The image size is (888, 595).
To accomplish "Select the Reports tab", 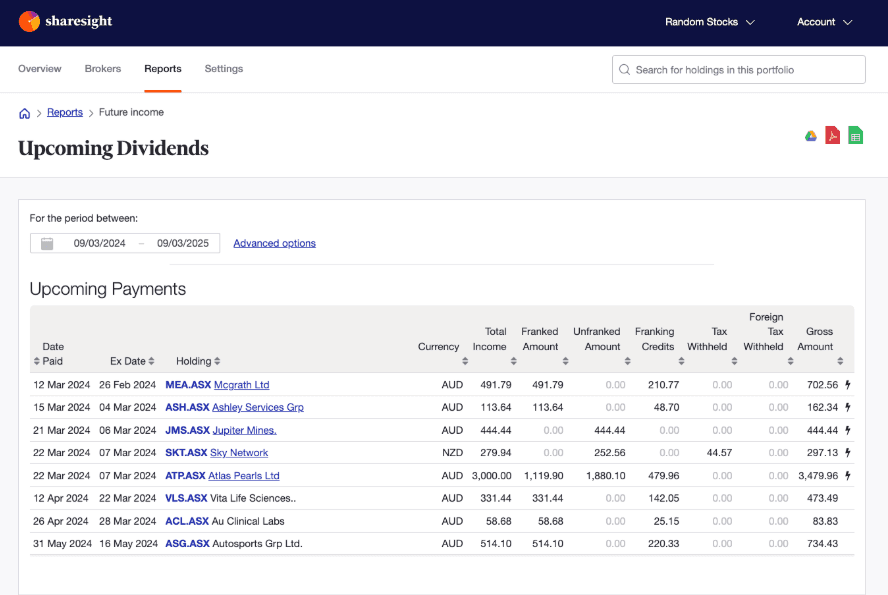I will pyautogui.click(x=163, y=69).
